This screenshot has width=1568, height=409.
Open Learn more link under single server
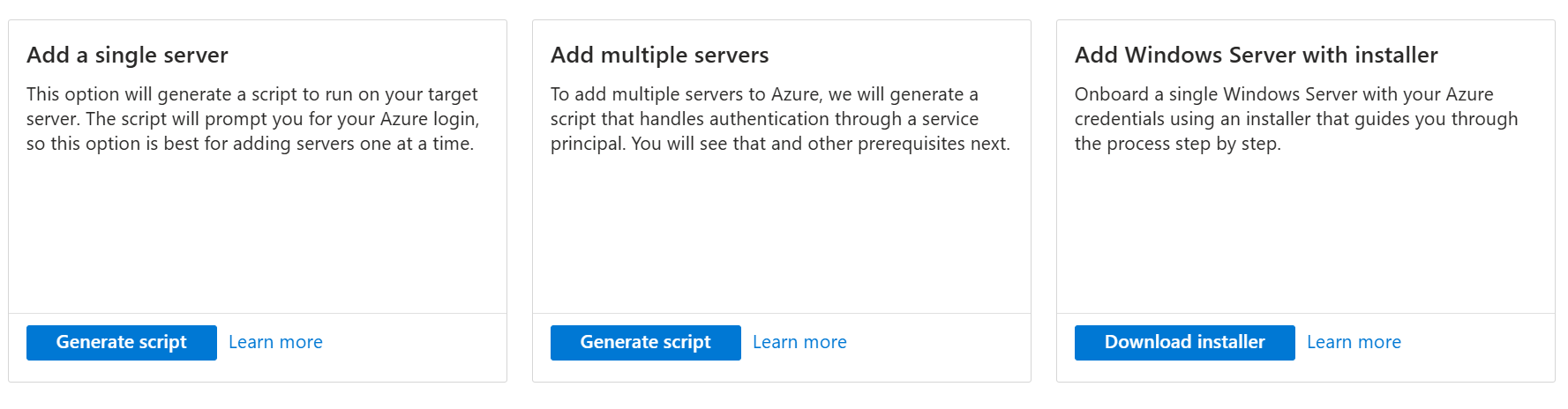(275, 343)
